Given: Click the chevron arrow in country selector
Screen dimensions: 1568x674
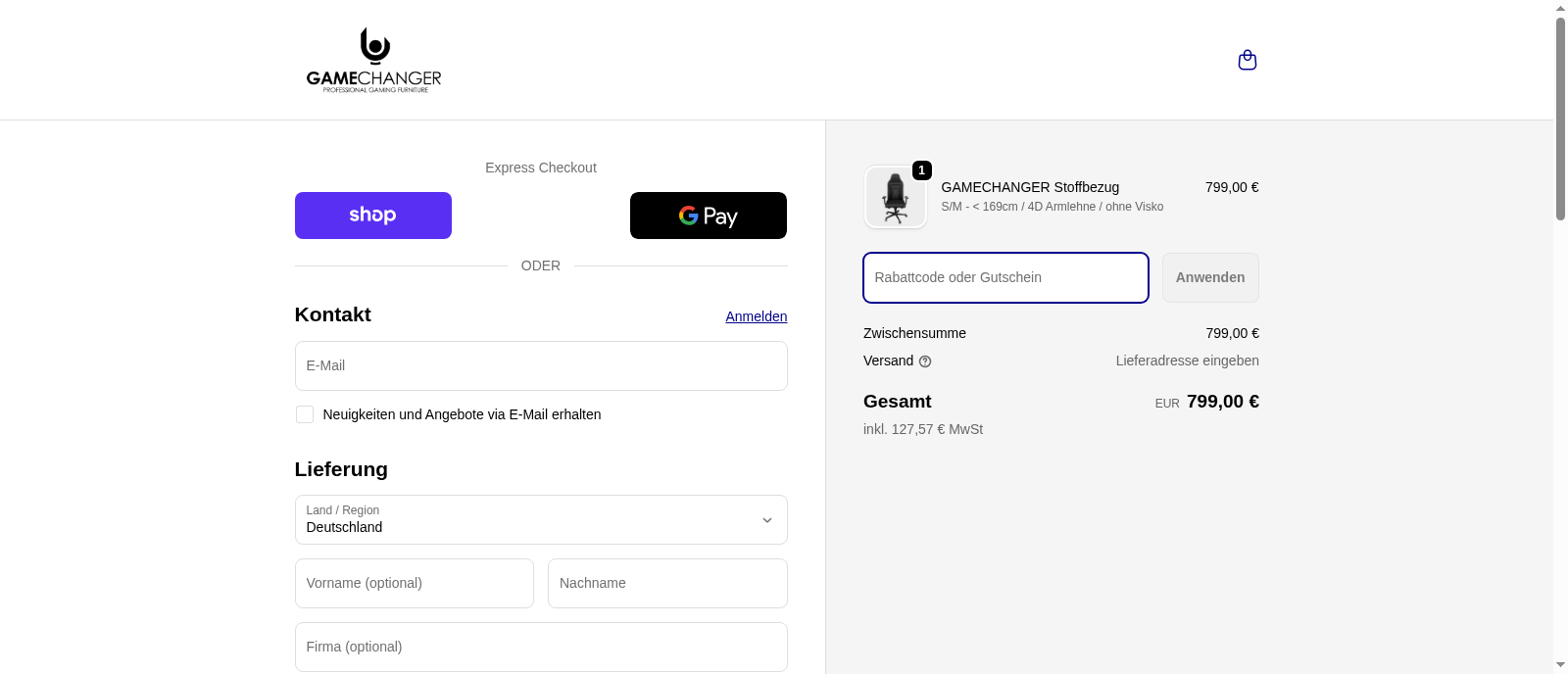Looking at the screenshot, I should (767, 520).
